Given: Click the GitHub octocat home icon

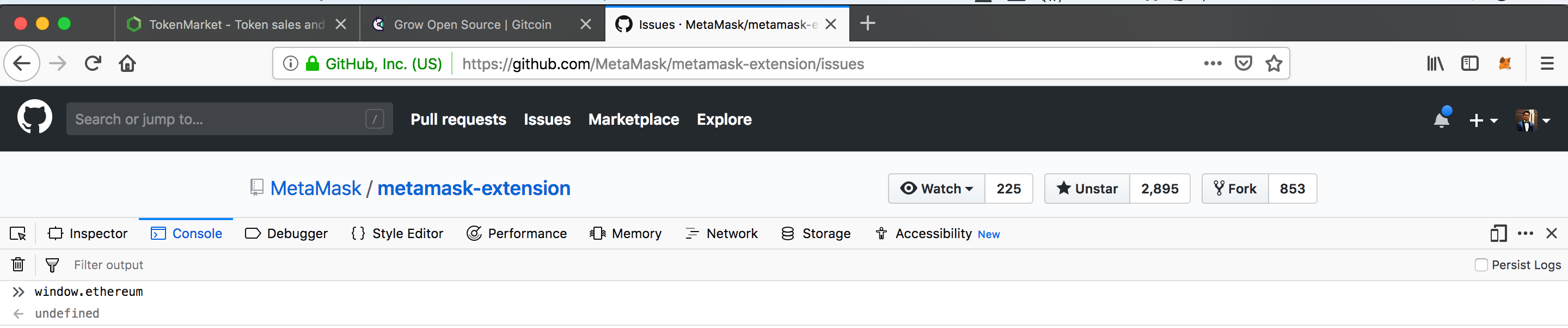Looking at the screenshot, I should coord(35,117).
